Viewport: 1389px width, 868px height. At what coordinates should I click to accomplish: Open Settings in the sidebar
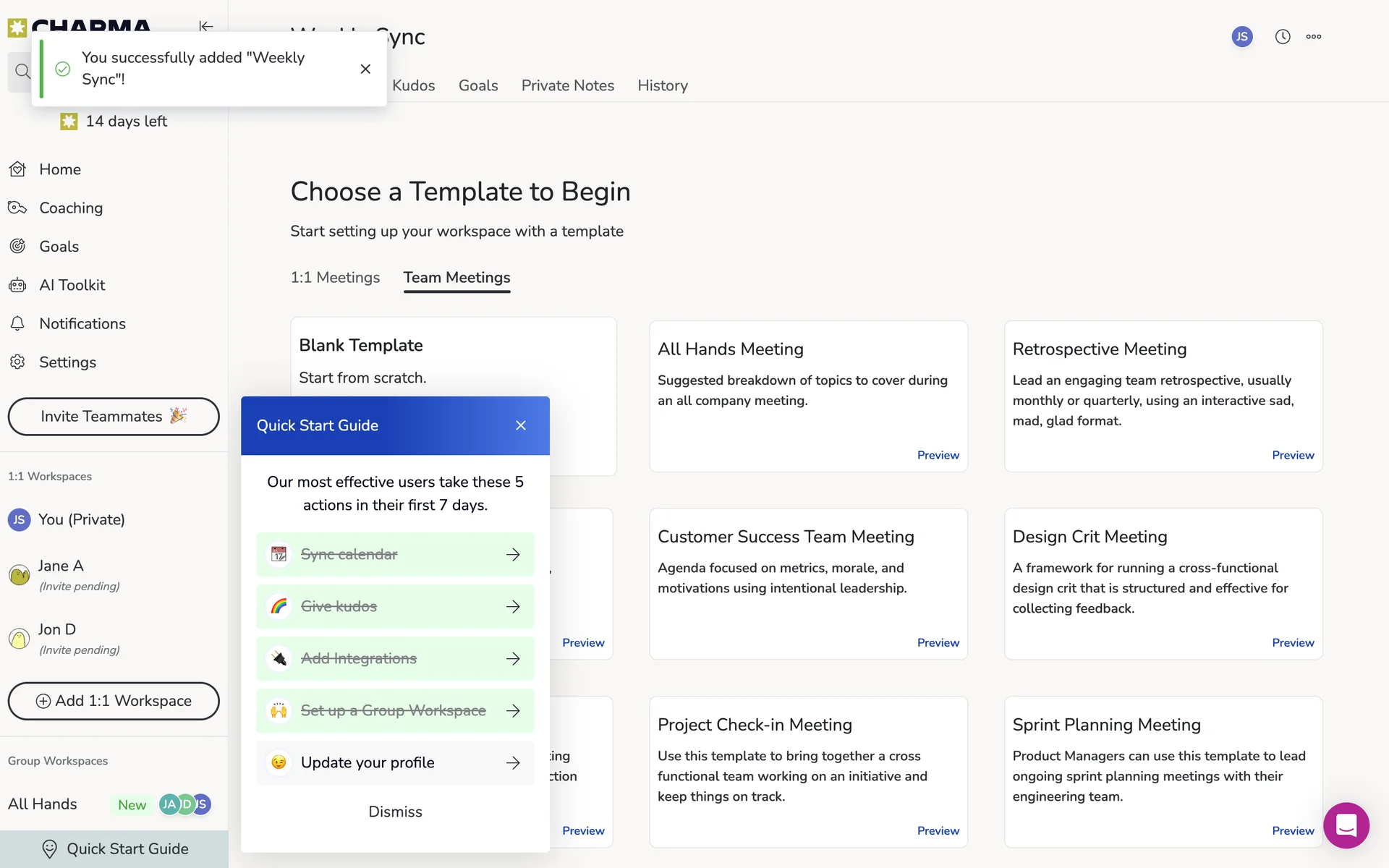click(67, 362)
